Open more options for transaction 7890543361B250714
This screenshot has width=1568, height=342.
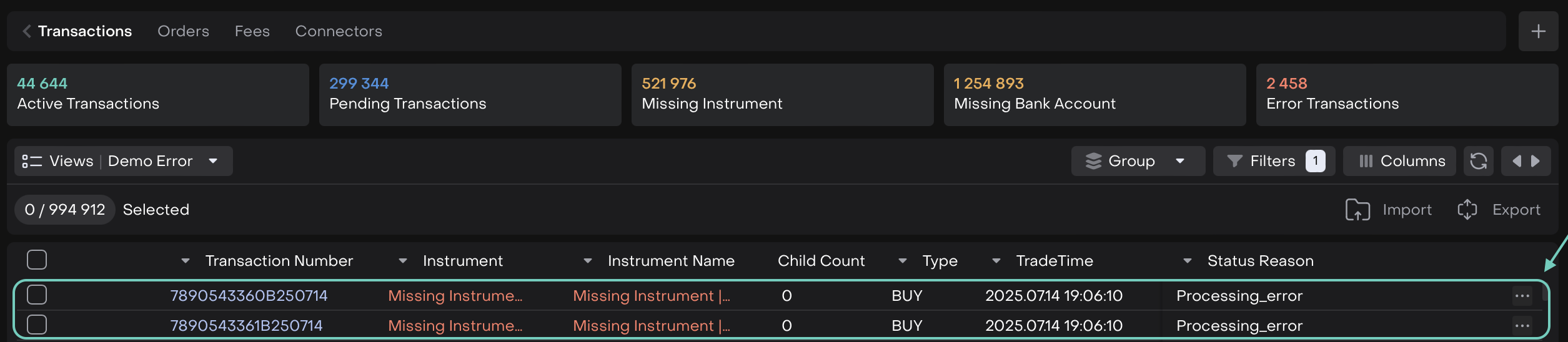(x=1522, y=326)
